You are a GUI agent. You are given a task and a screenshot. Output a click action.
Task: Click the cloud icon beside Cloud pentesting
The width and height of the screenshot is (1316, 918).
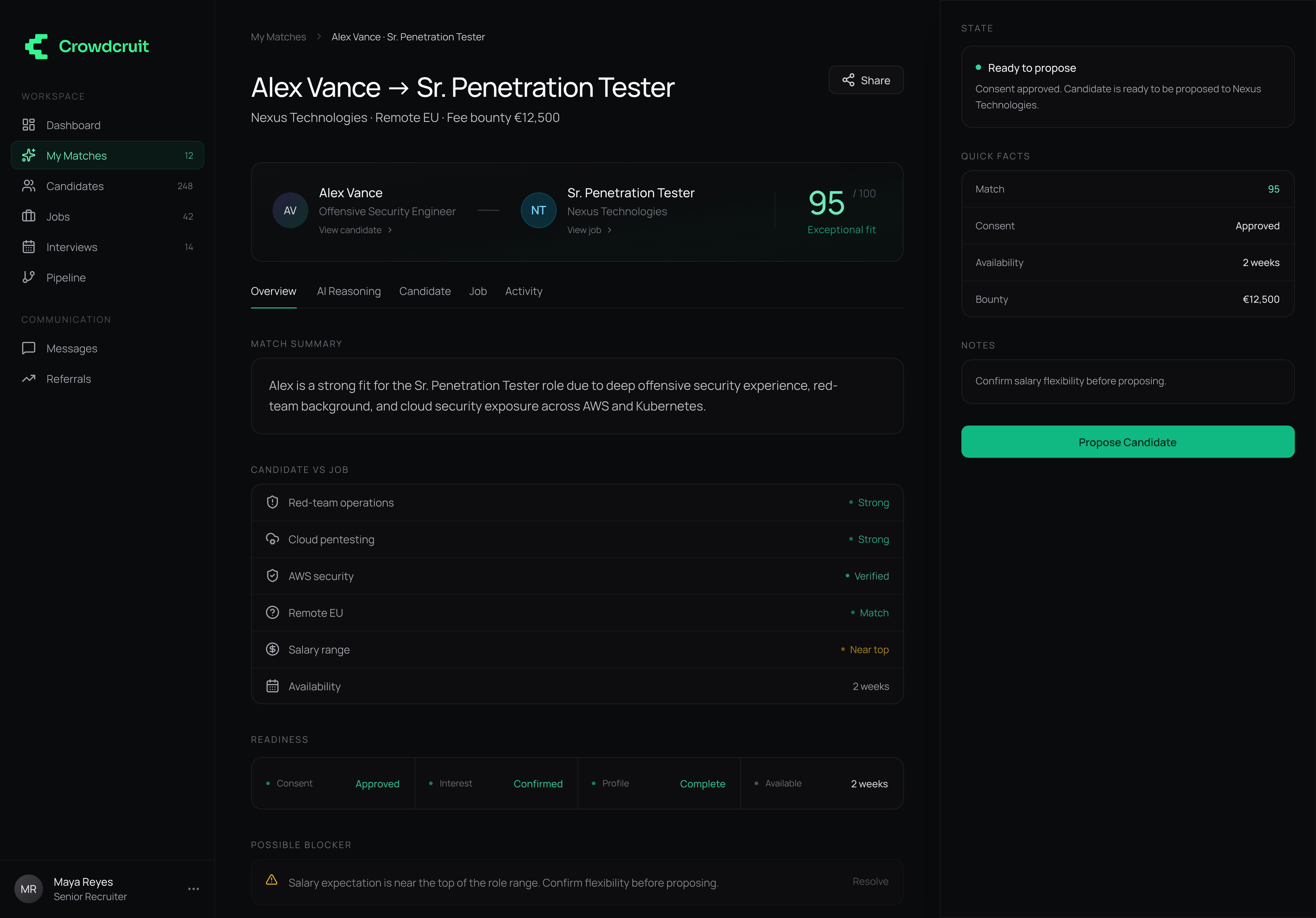[x=272, y=539]
